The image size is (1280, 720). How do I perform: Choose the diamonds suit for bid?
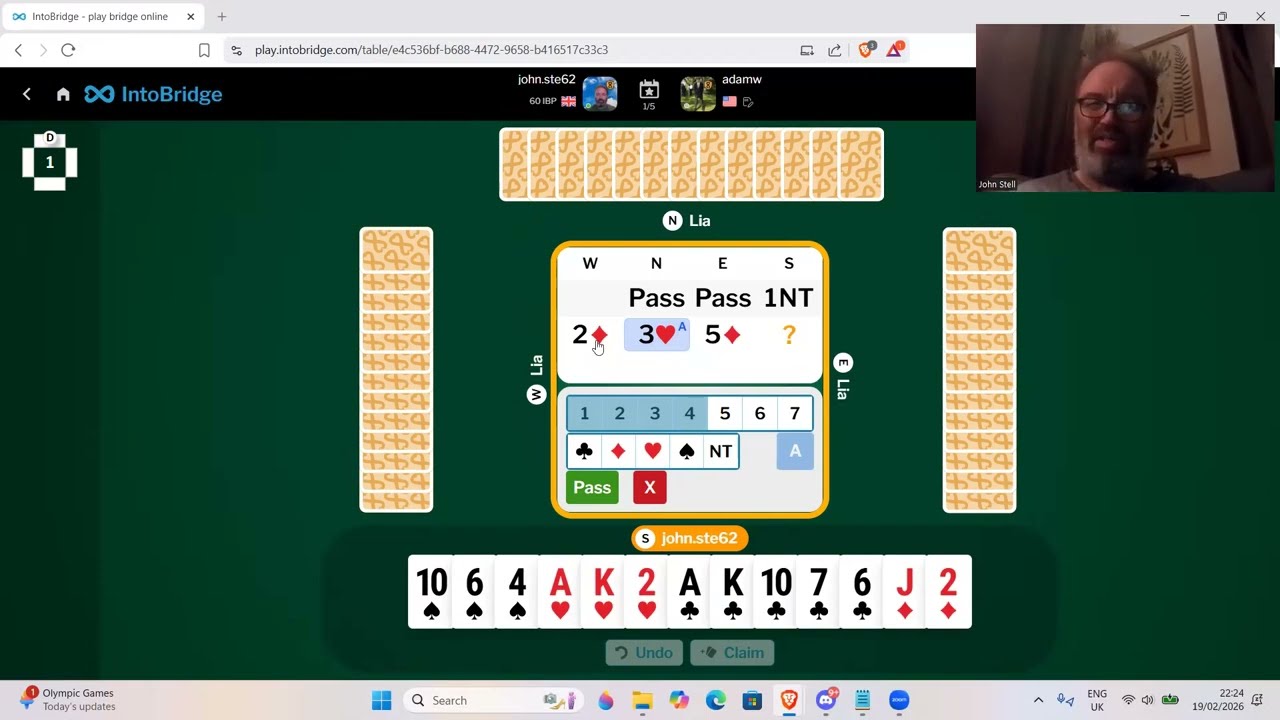[618, 451]
